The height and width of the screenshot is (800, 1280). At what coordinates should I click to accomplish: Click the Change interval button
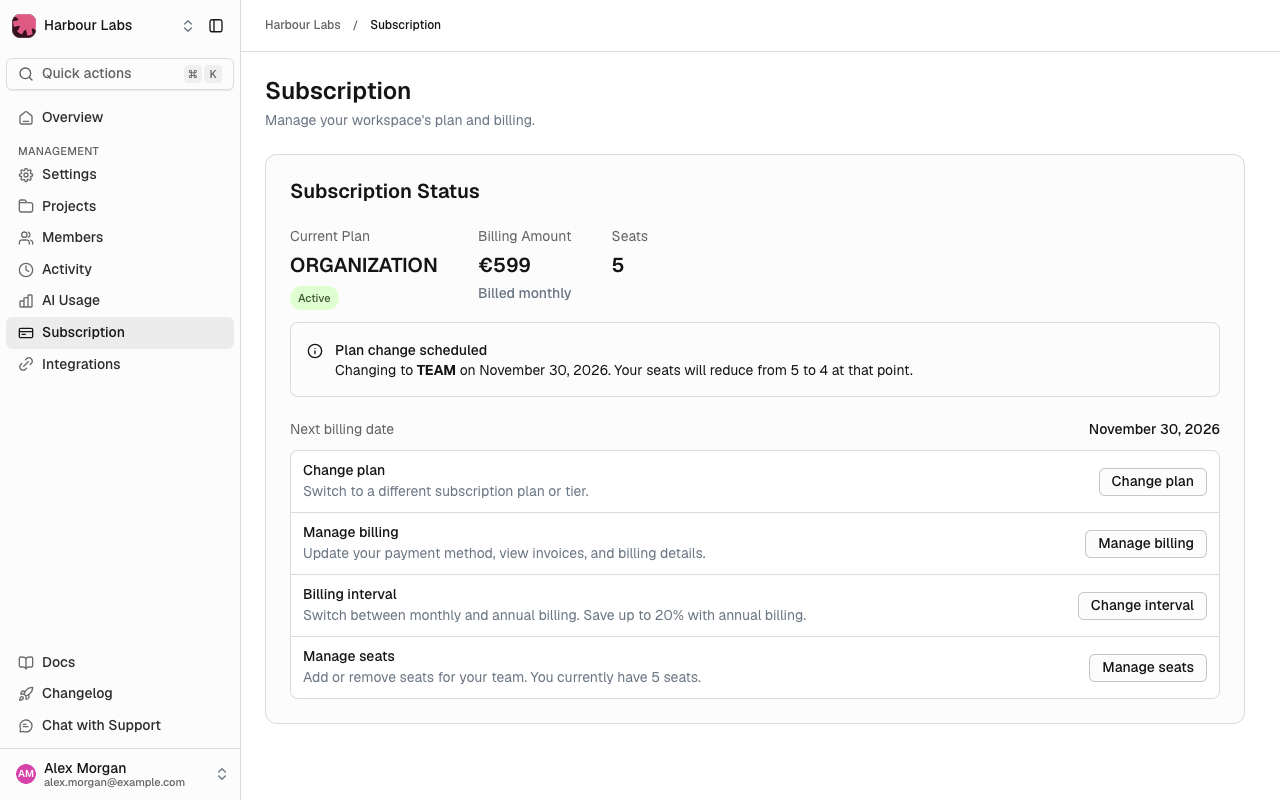coord(1142,606)
